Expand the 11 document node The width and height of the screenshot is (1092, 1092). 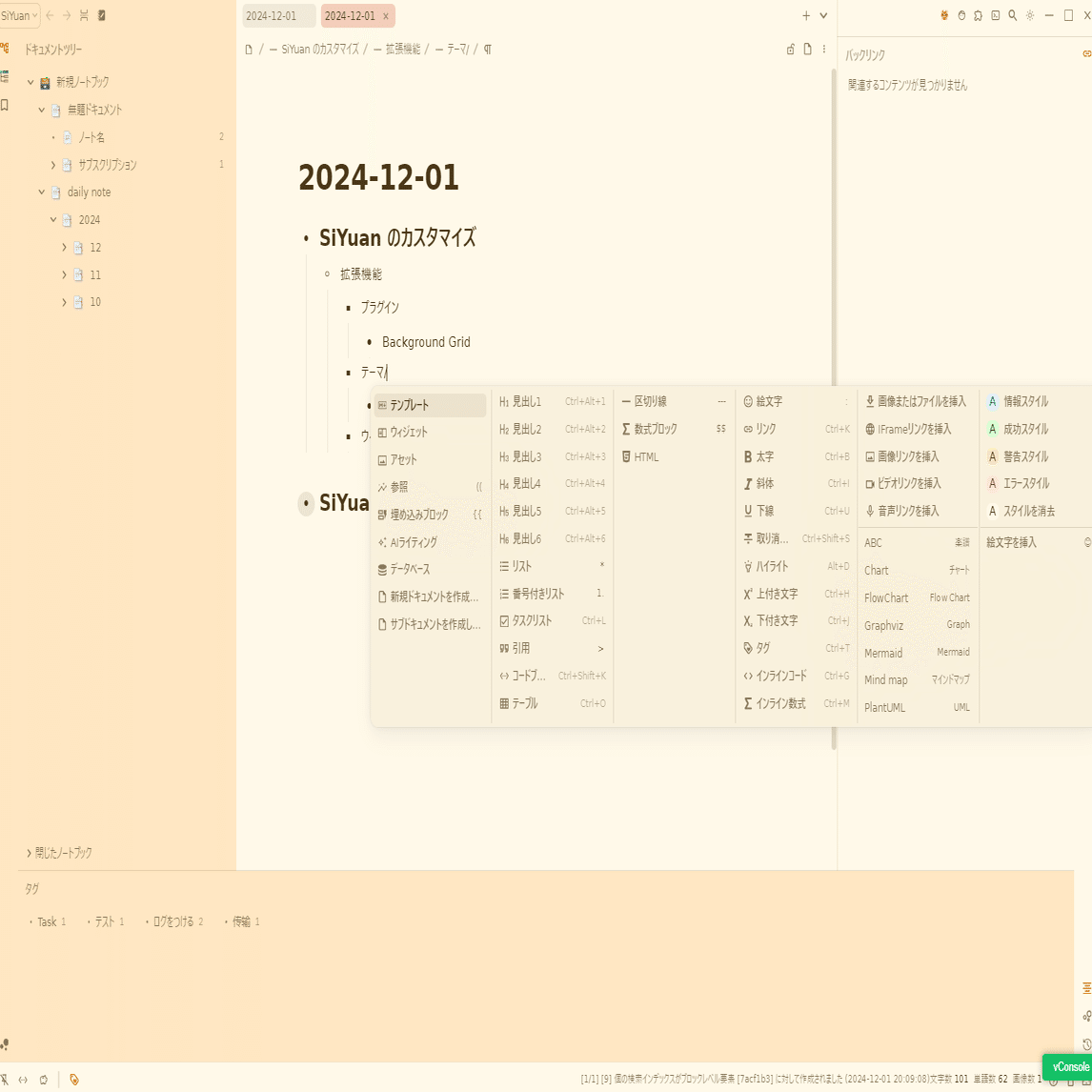click(64, 274)
